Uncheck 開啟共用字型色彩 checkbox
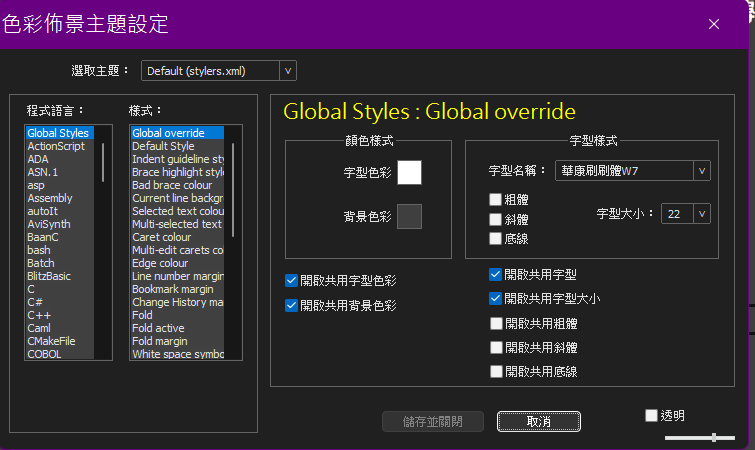The image size is (755, 450). [291, 281]
